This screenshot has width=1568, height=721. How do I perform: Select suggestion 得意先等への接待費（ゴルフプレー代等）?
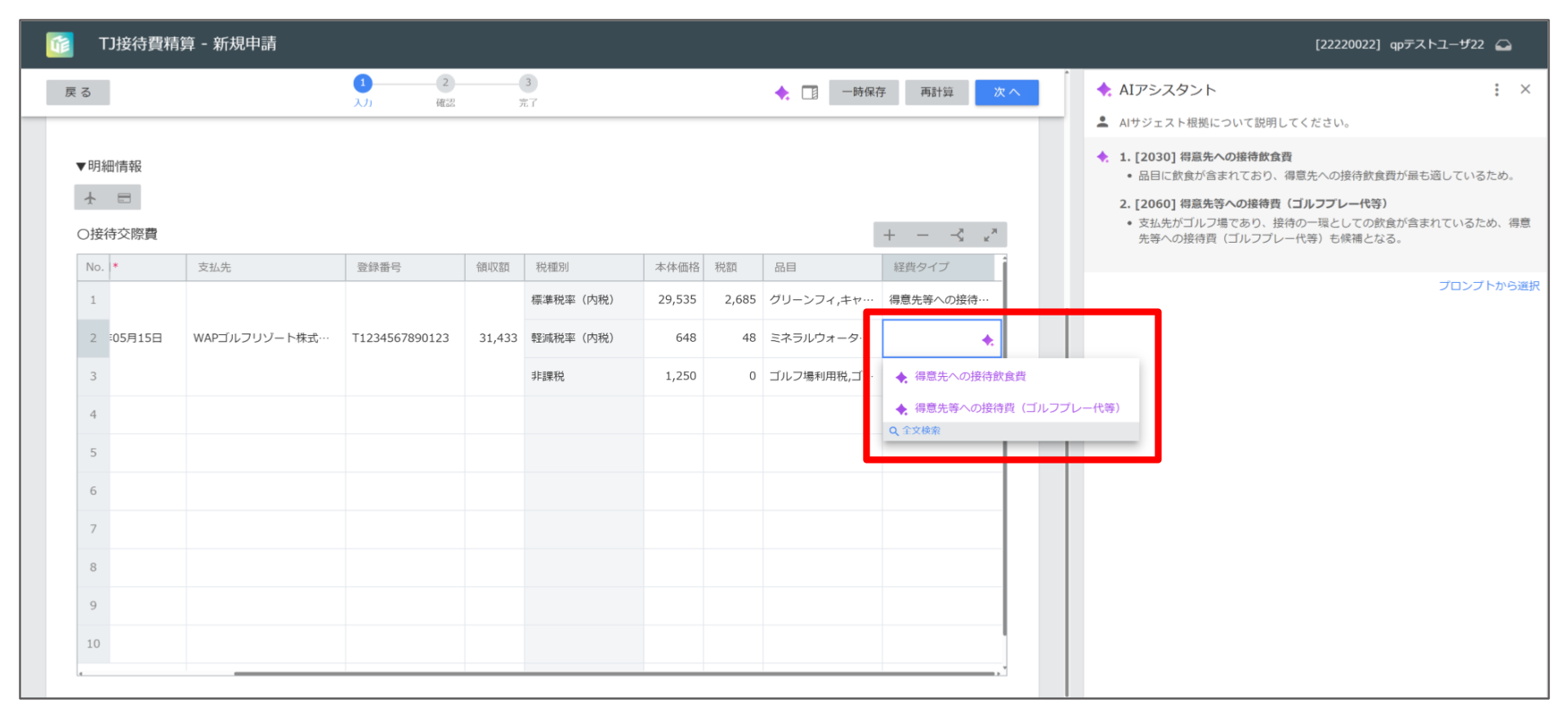(x=1016, y=409)
